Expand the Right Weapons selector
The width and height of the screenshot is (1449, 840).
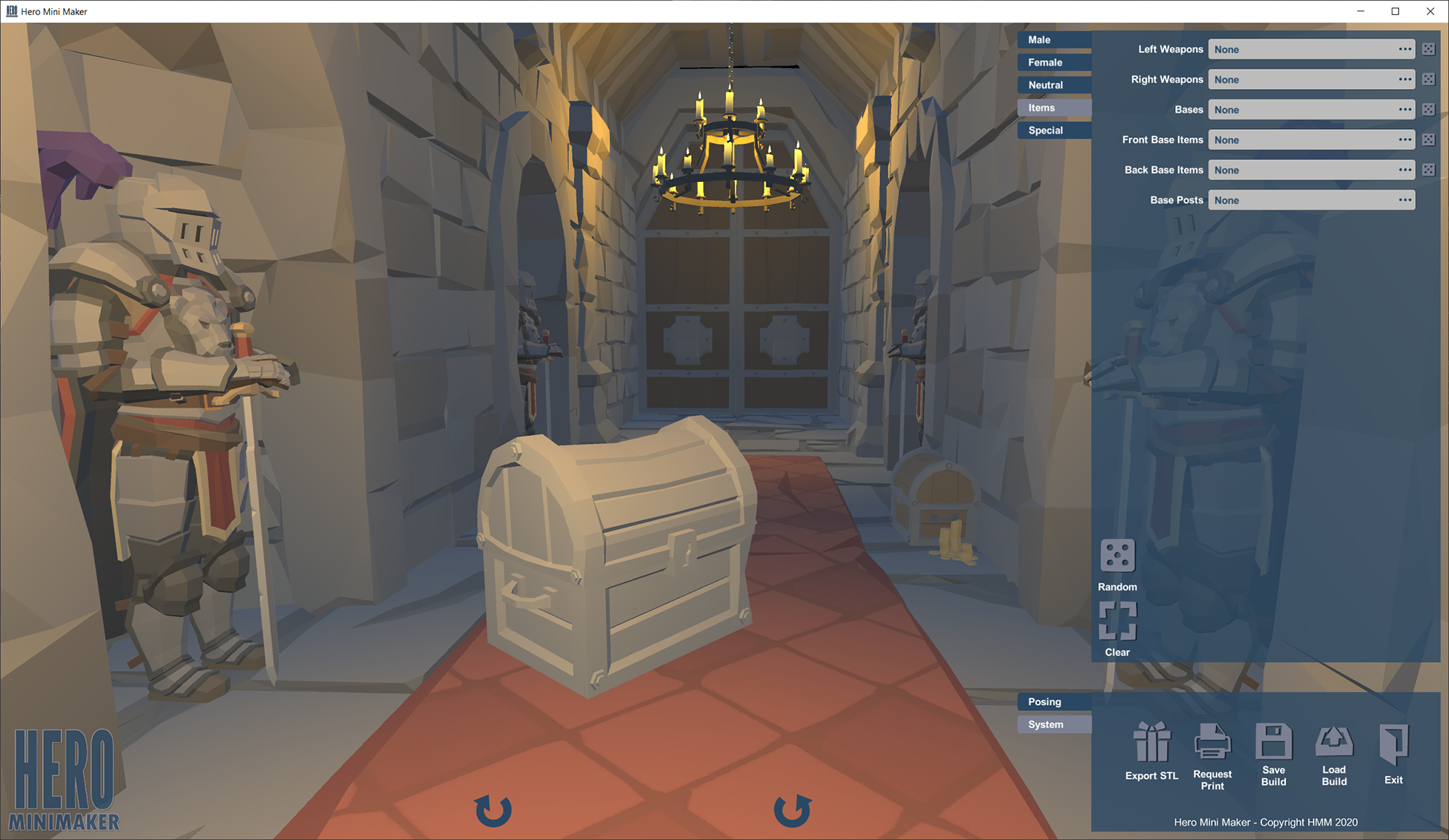point(1311,79)
